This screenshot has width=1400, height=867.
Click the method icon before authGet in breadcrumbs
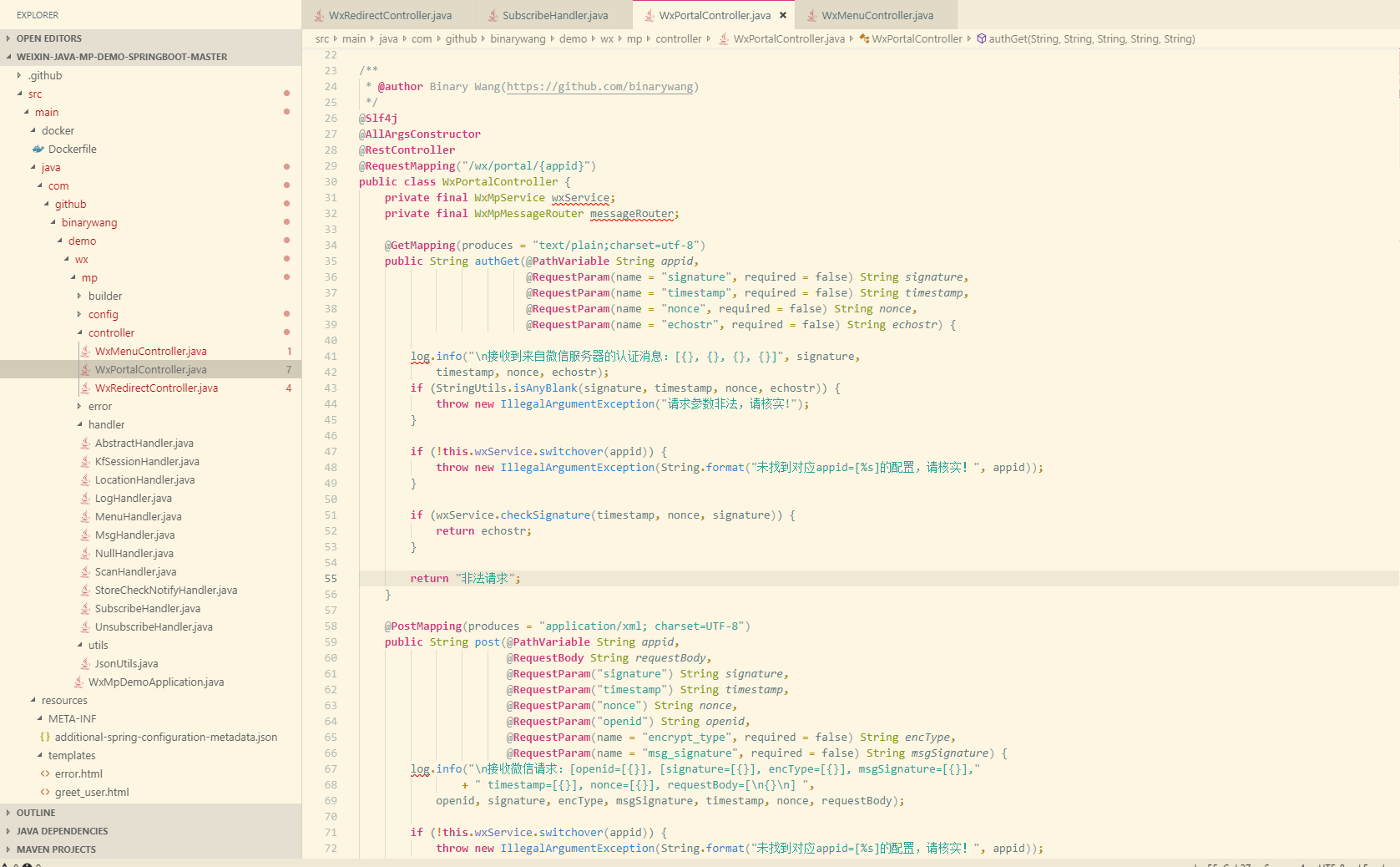(x=982, y=38)
